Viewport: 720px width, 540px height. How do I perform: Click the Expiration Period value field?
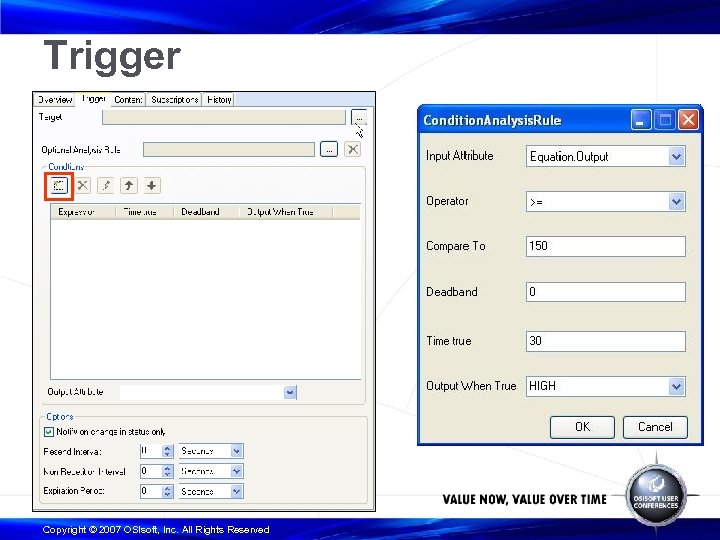tap(151, 491)
